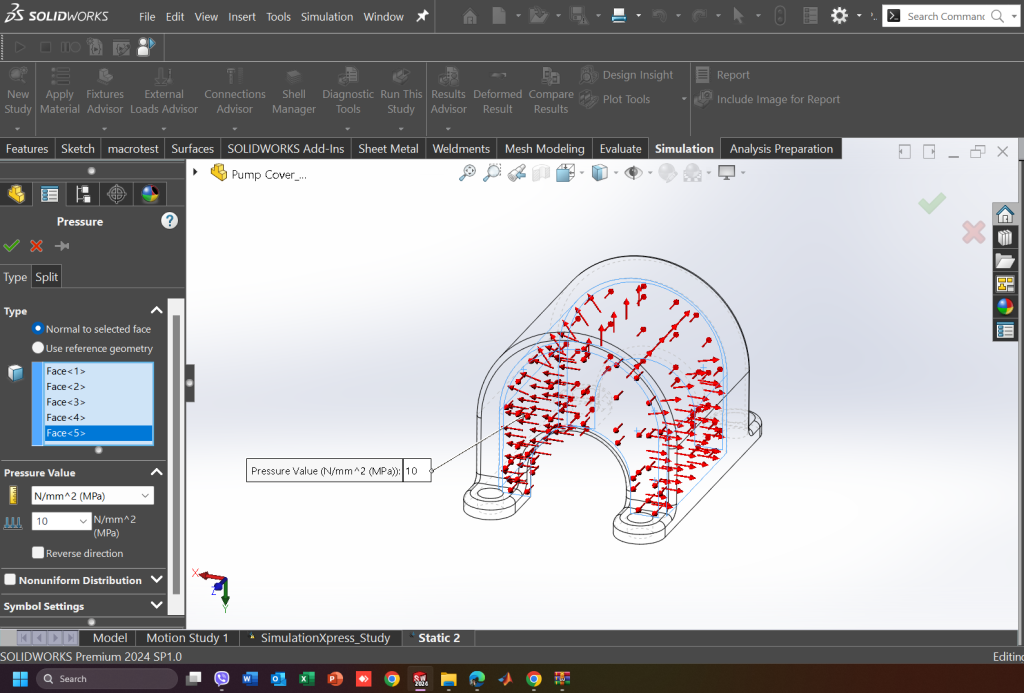The height and width of the screenshot is (693, 1024).
Task: Click the Zoom to Fit magnifier icon
Action: tap(467, 173)
